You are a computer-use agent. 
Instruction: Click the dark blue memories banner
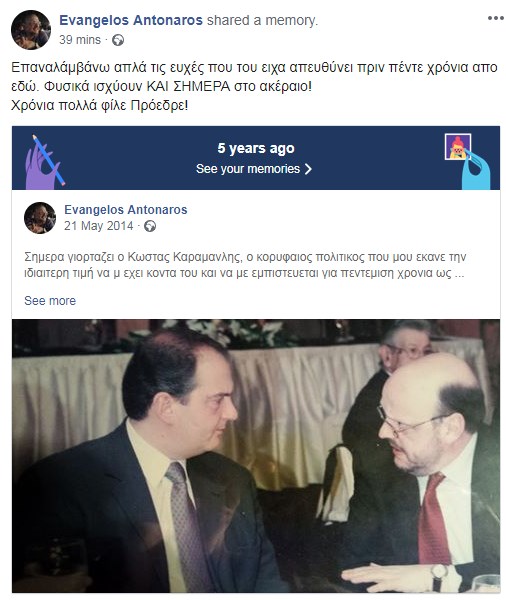point(256,158)
